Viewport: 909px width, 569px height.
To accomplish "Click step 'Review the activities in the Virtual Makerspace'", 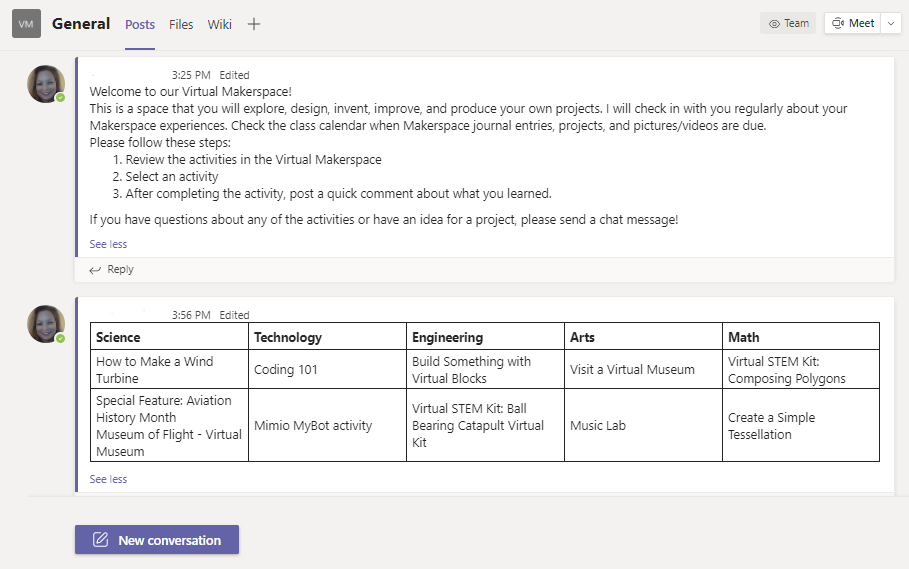I will point(253,159).
